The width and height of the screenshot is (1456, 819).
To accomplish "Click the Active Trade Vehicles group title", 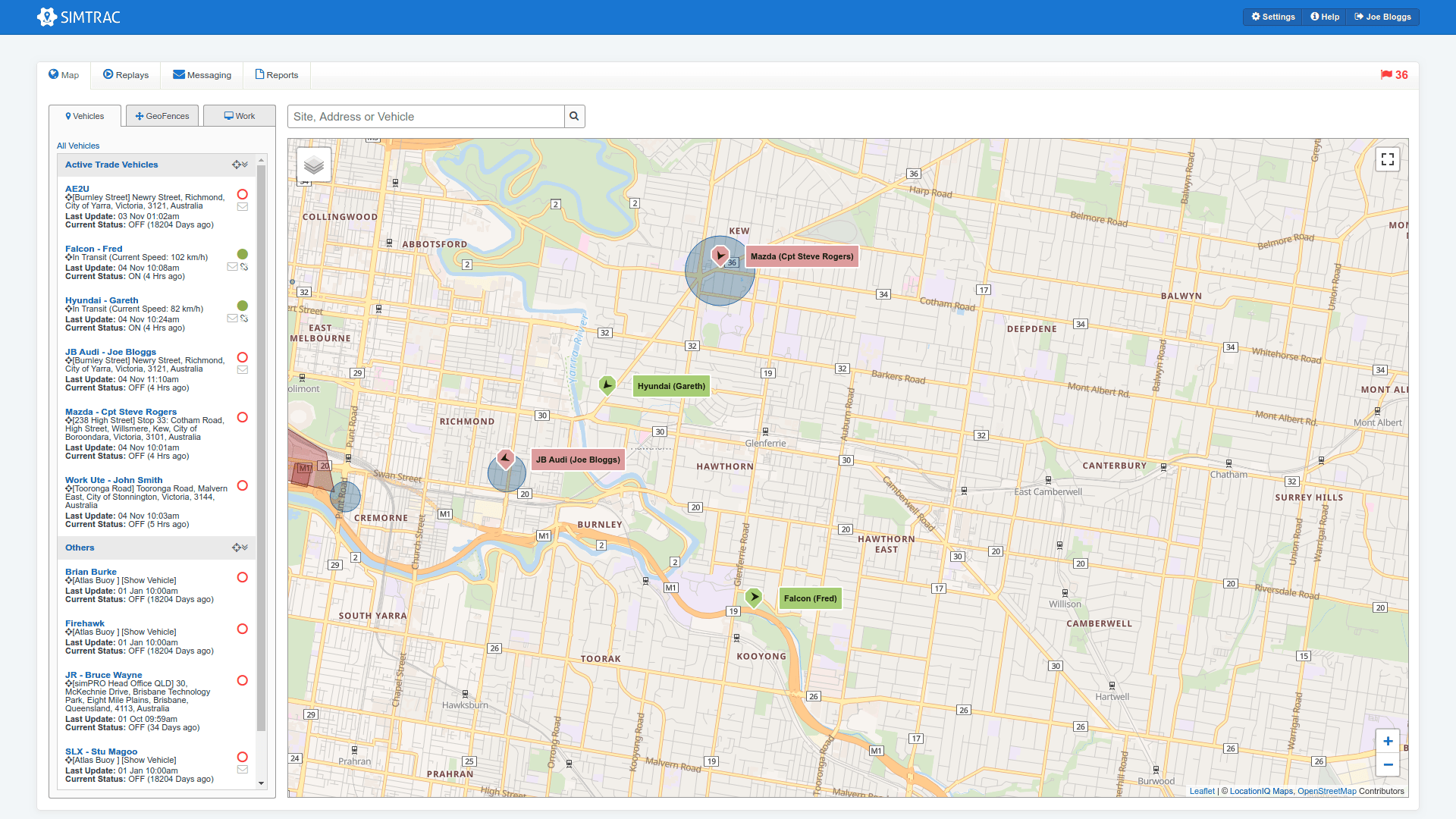I will pyautogui.click(x=111, y=165).
